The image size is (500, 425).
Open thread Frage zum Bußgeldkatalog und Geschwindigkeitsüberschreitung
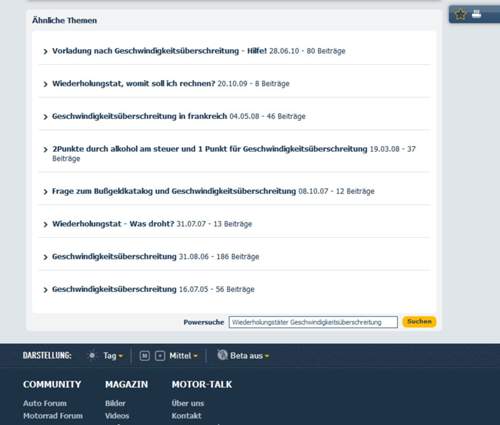(174, 191)
